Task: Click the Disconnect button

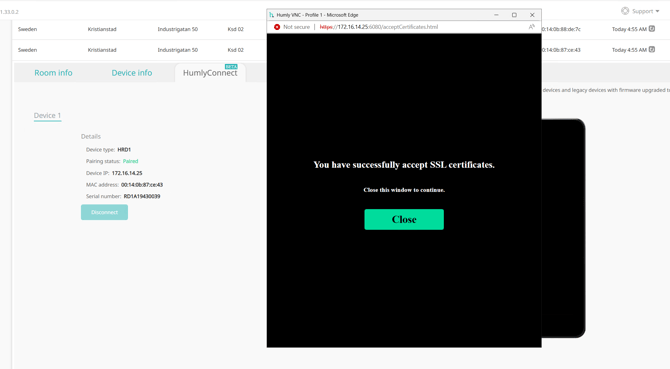Action: [x=104, y=212]
